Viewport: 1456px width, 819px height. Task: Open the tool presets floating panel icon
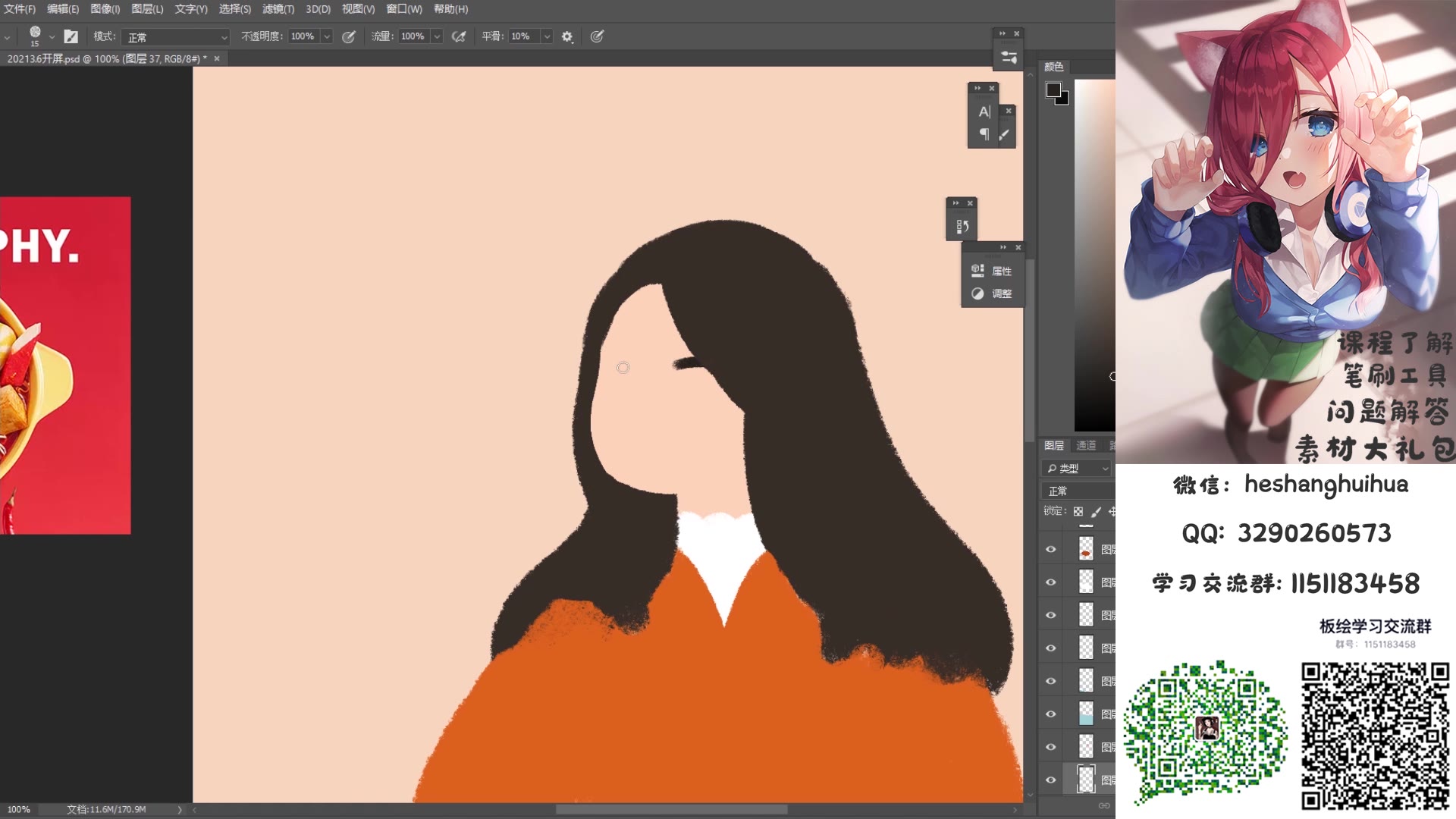tap(1009, 57)
